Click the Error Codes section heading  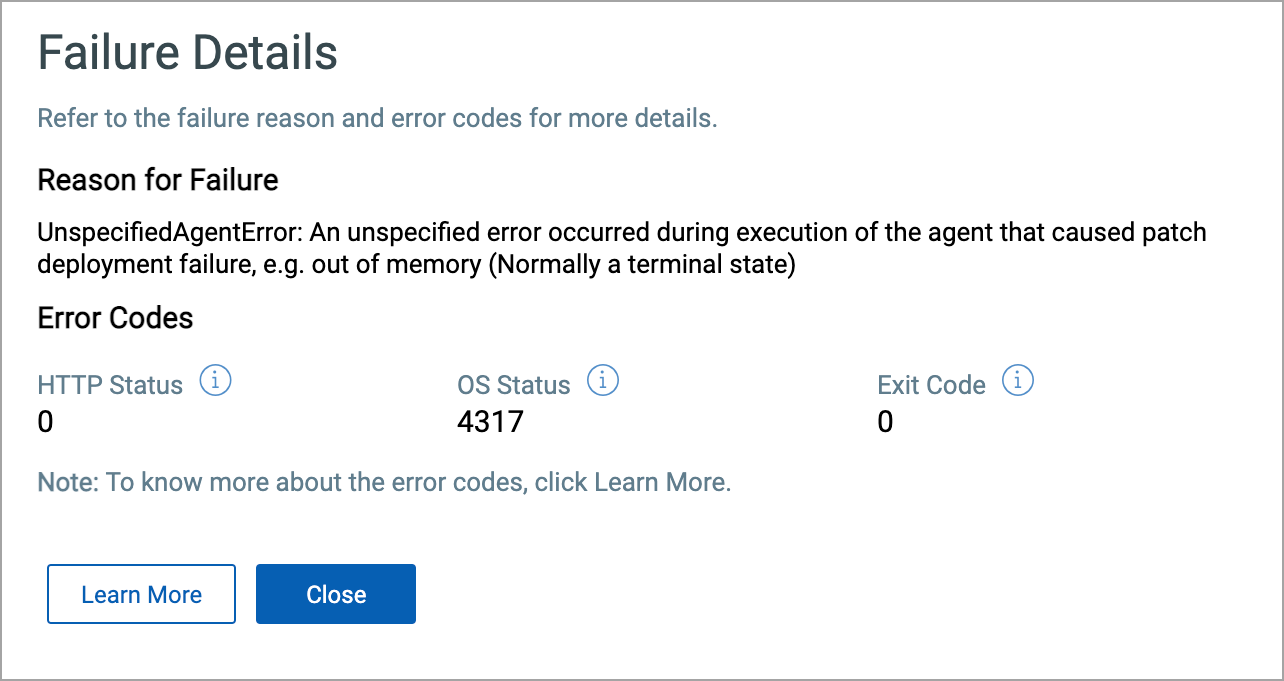tap(115, 318)
